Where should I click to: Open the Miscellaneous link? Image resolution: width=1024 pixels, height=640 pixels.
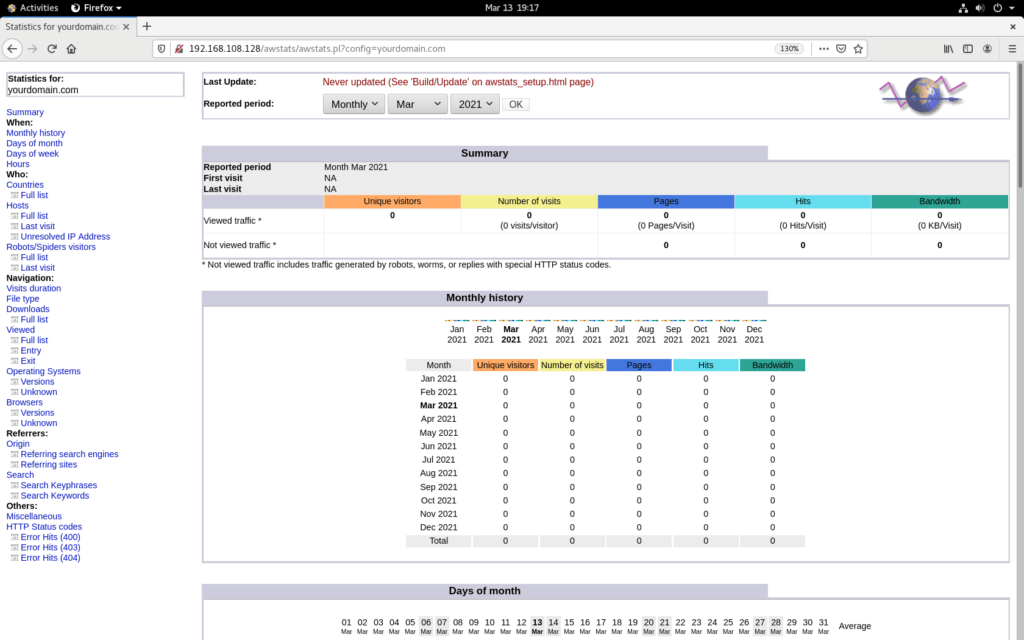[x=34, y=516]
